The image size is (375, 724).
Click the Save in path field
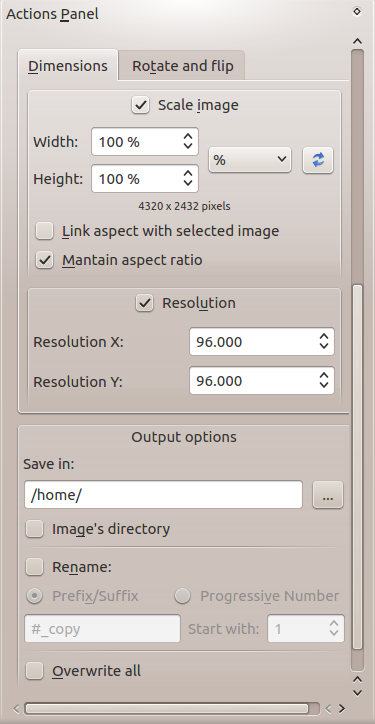(163, 495)
